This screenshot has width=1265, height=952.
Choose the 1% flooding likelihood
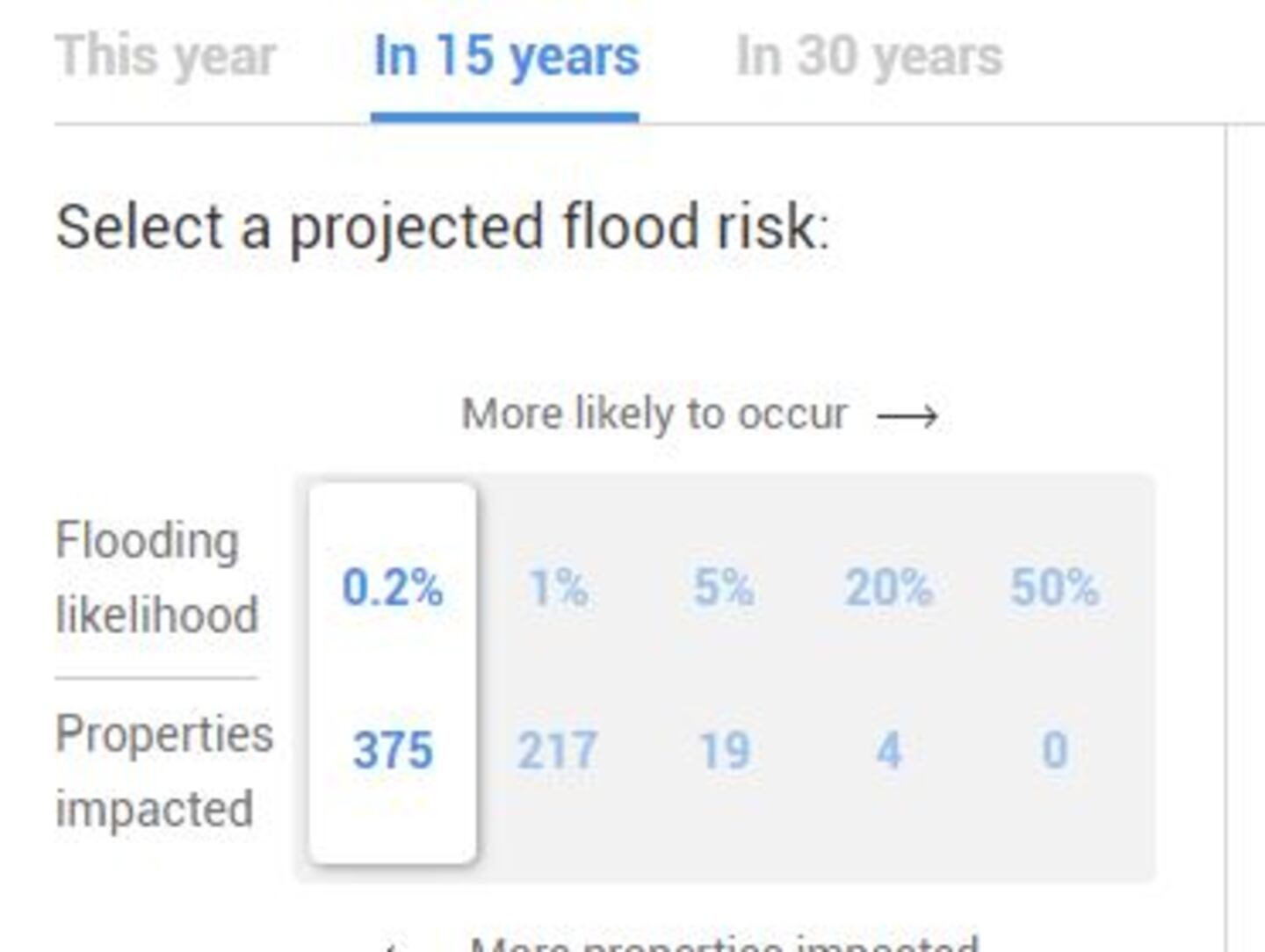coord(558,588)
